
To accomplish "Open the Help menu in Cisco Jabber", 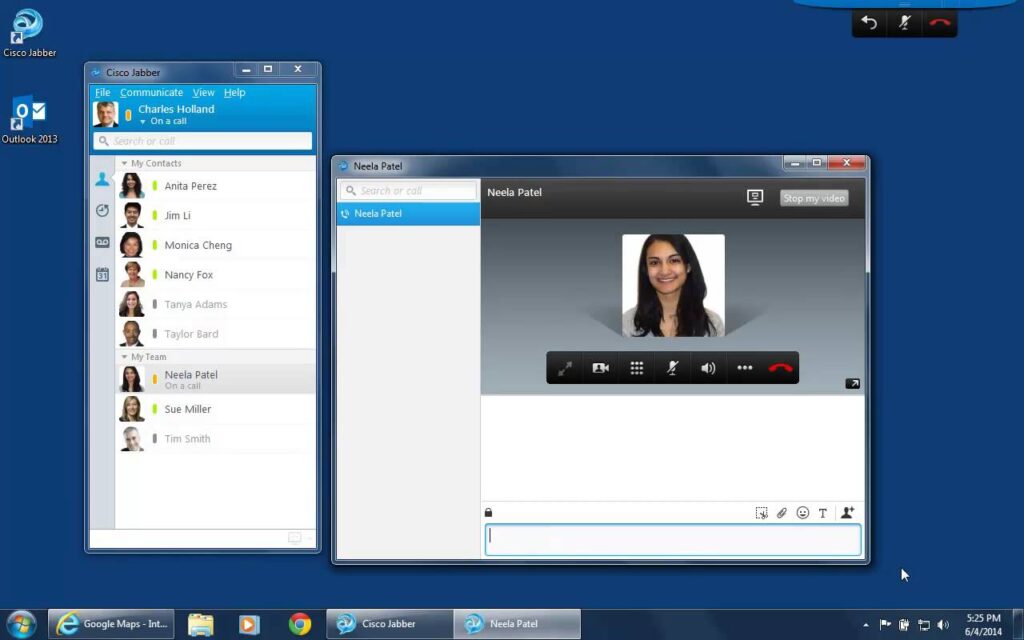I will click(234, 93).
